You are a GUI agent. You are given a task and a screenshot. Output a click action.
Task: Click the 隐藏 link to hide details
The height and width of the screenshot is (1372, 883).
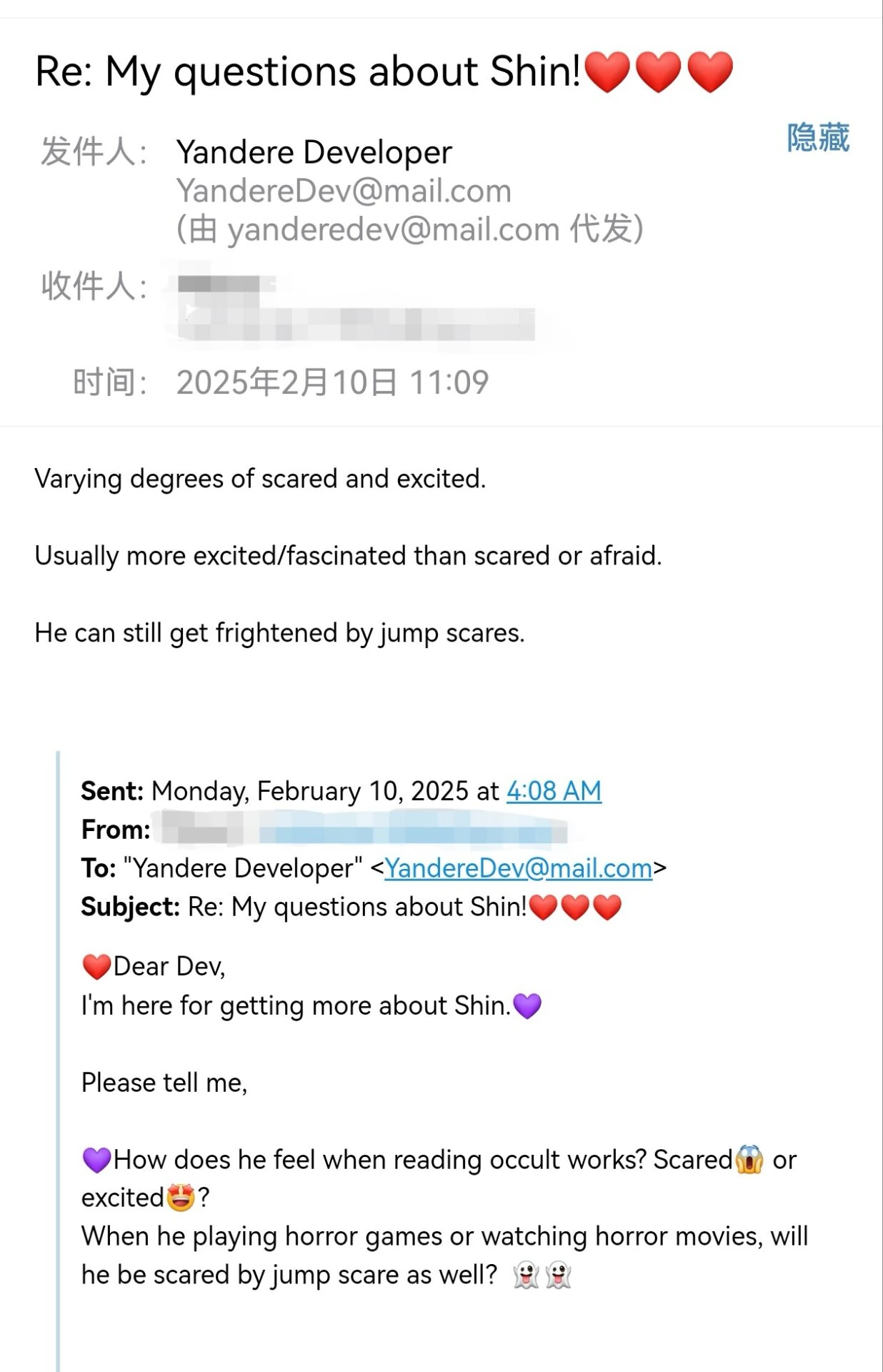[818, 137]
